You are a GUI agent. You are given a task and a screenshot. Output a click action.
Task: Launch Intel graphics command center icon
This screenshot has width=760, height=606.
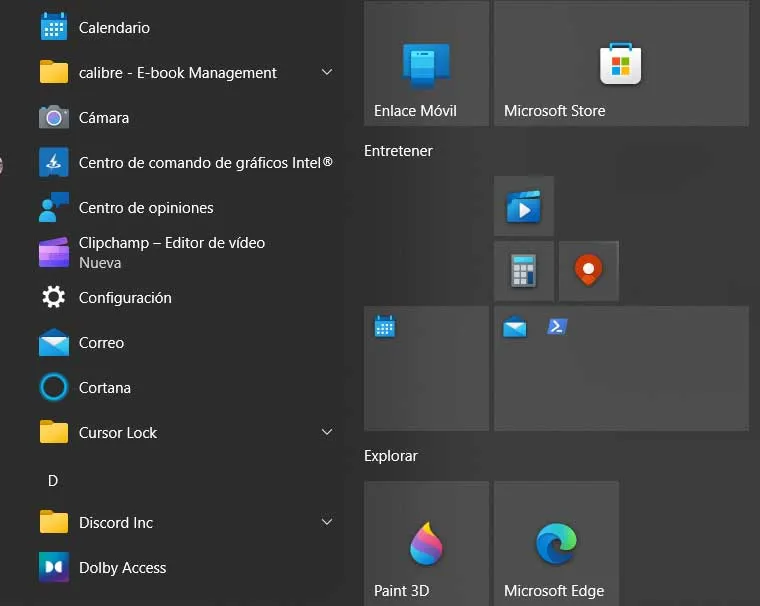(54, 162)
